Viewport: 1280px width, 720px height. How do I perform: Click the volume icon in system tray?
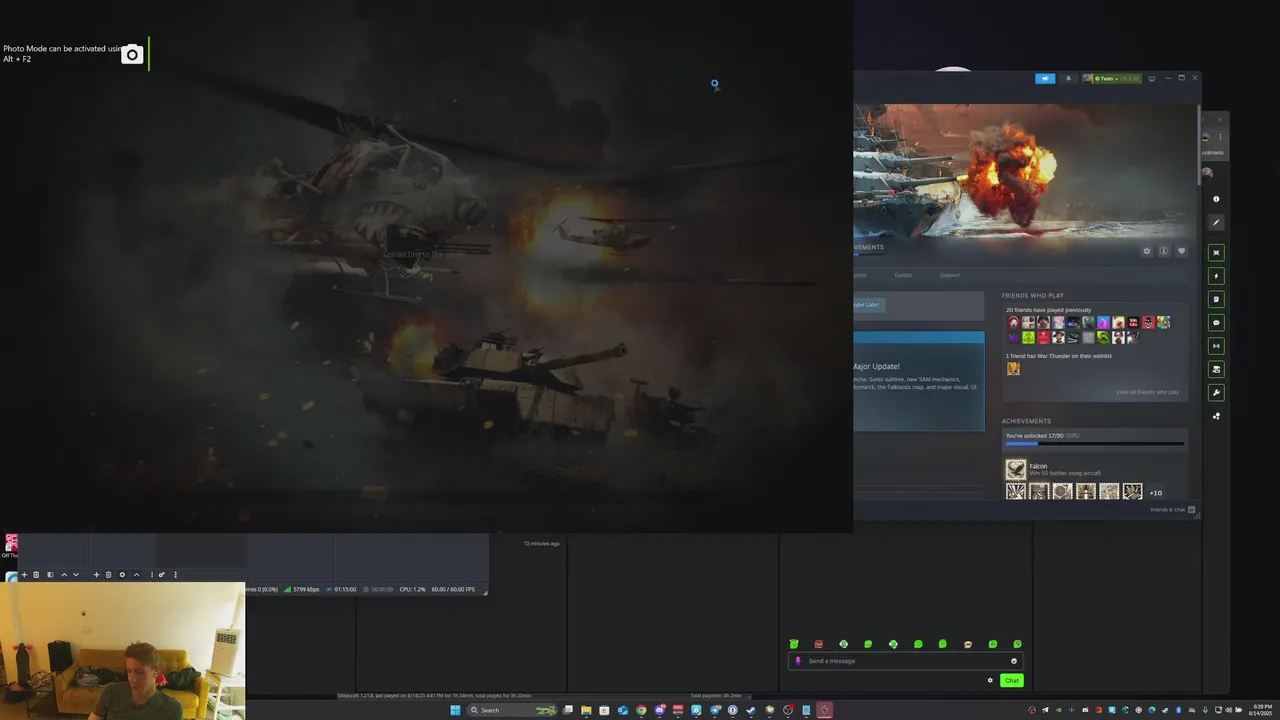(1229, 710)
